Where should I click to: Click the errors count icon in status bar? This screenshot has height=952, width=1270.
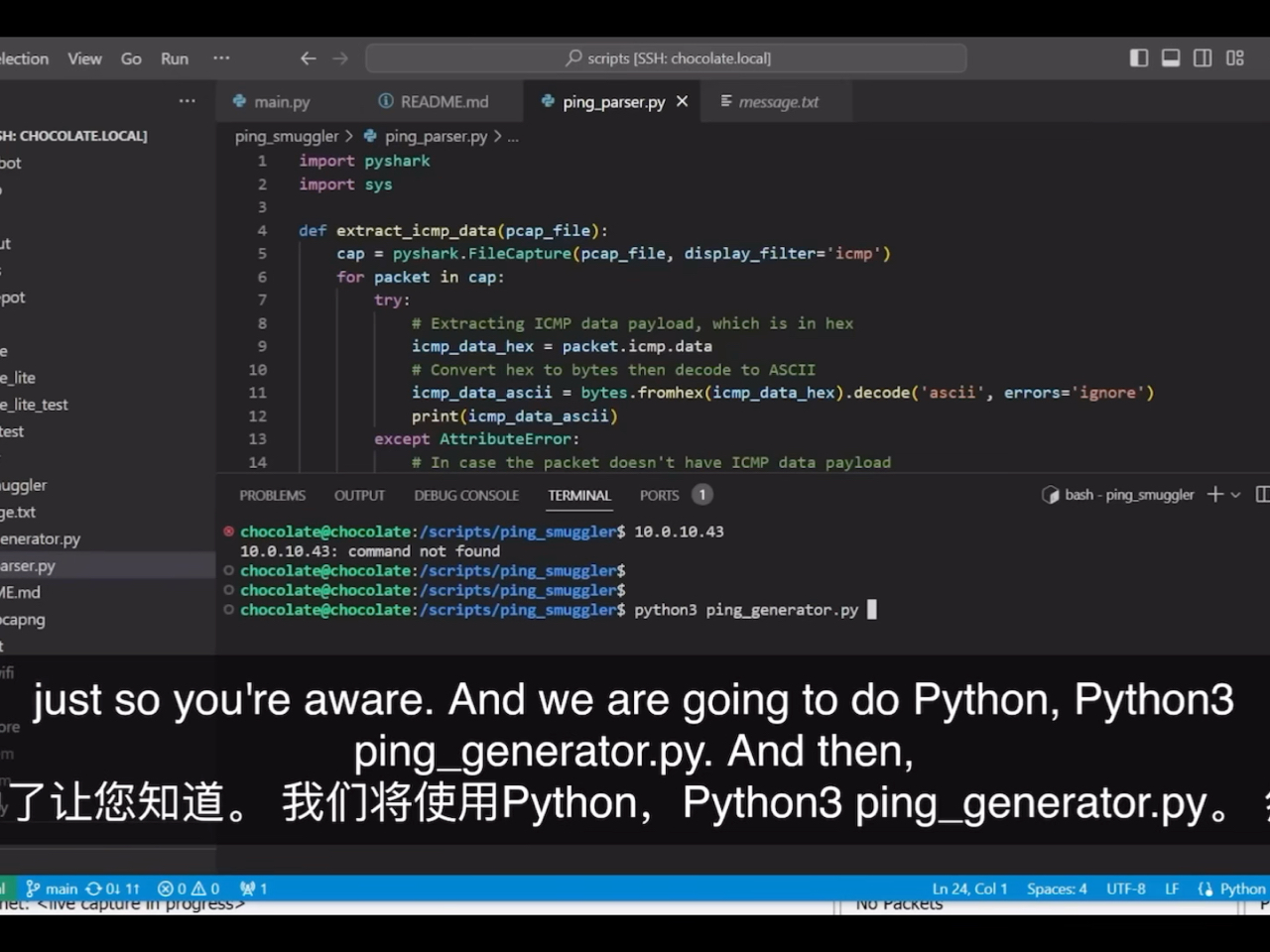(166, 889)
